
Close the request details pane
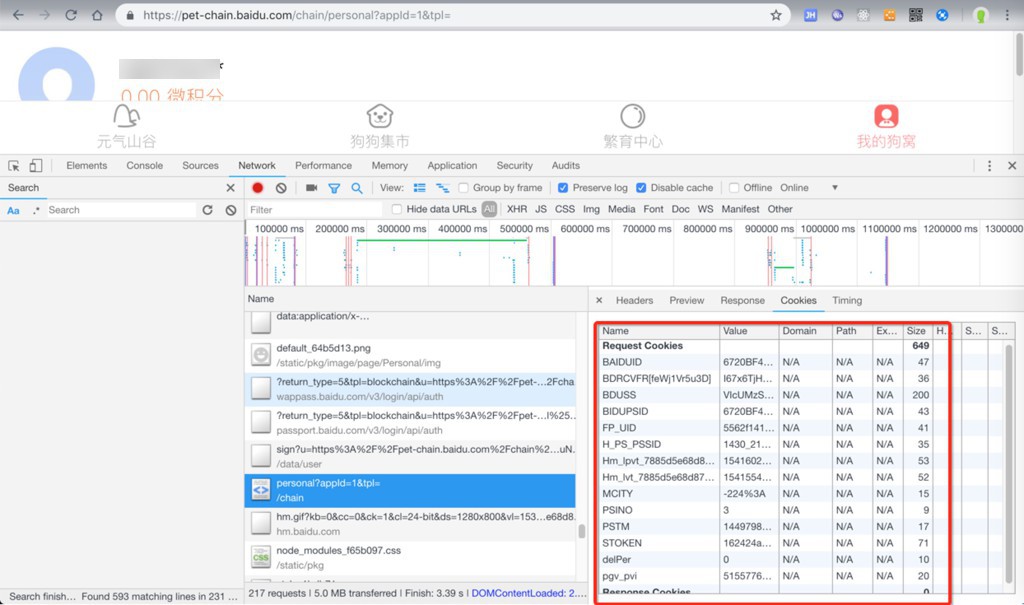coord(599,301)
